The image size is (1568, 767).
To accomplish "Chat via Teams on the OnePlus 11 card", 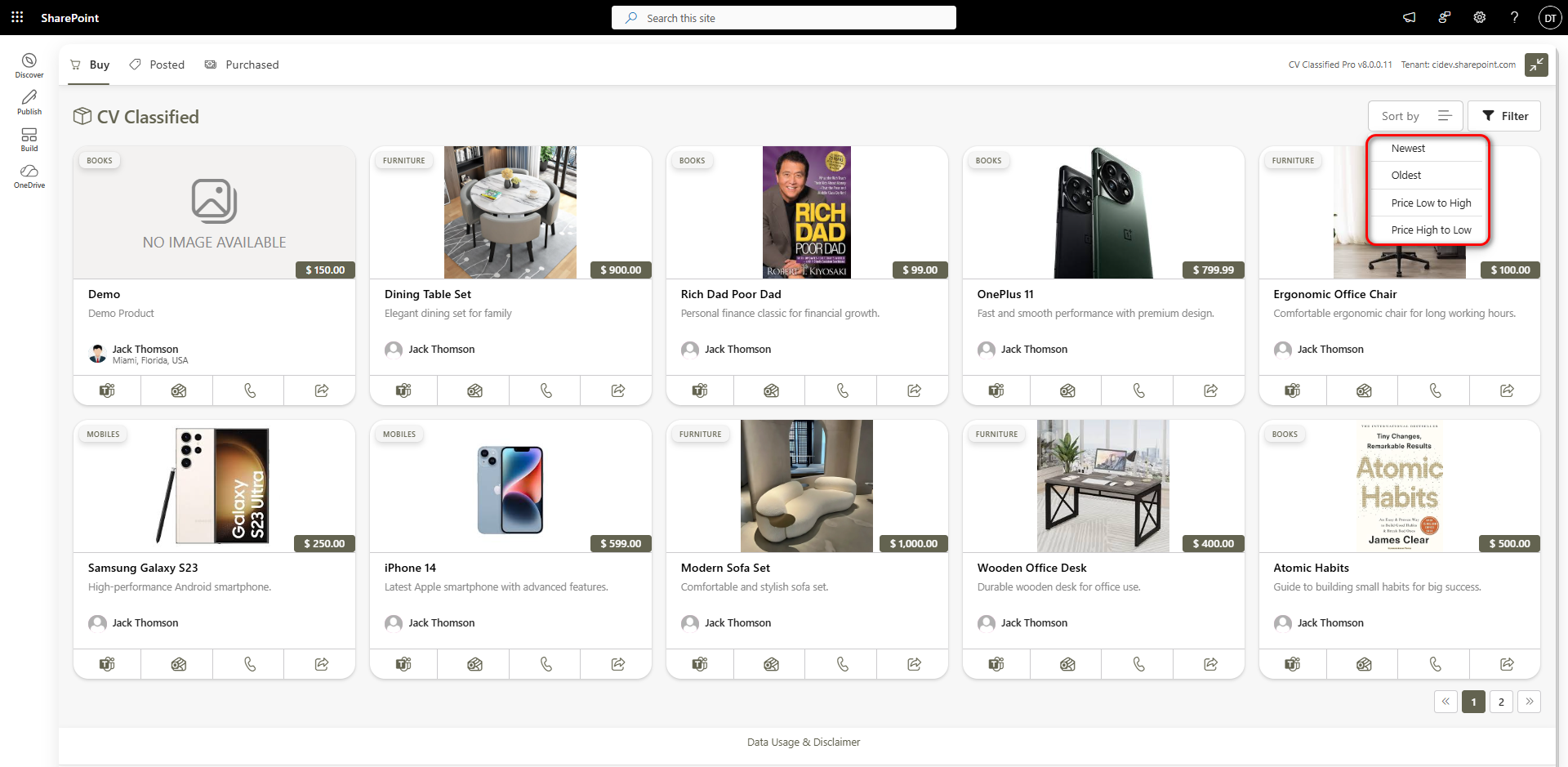I will pyautogui.click(x=996, y=390).
